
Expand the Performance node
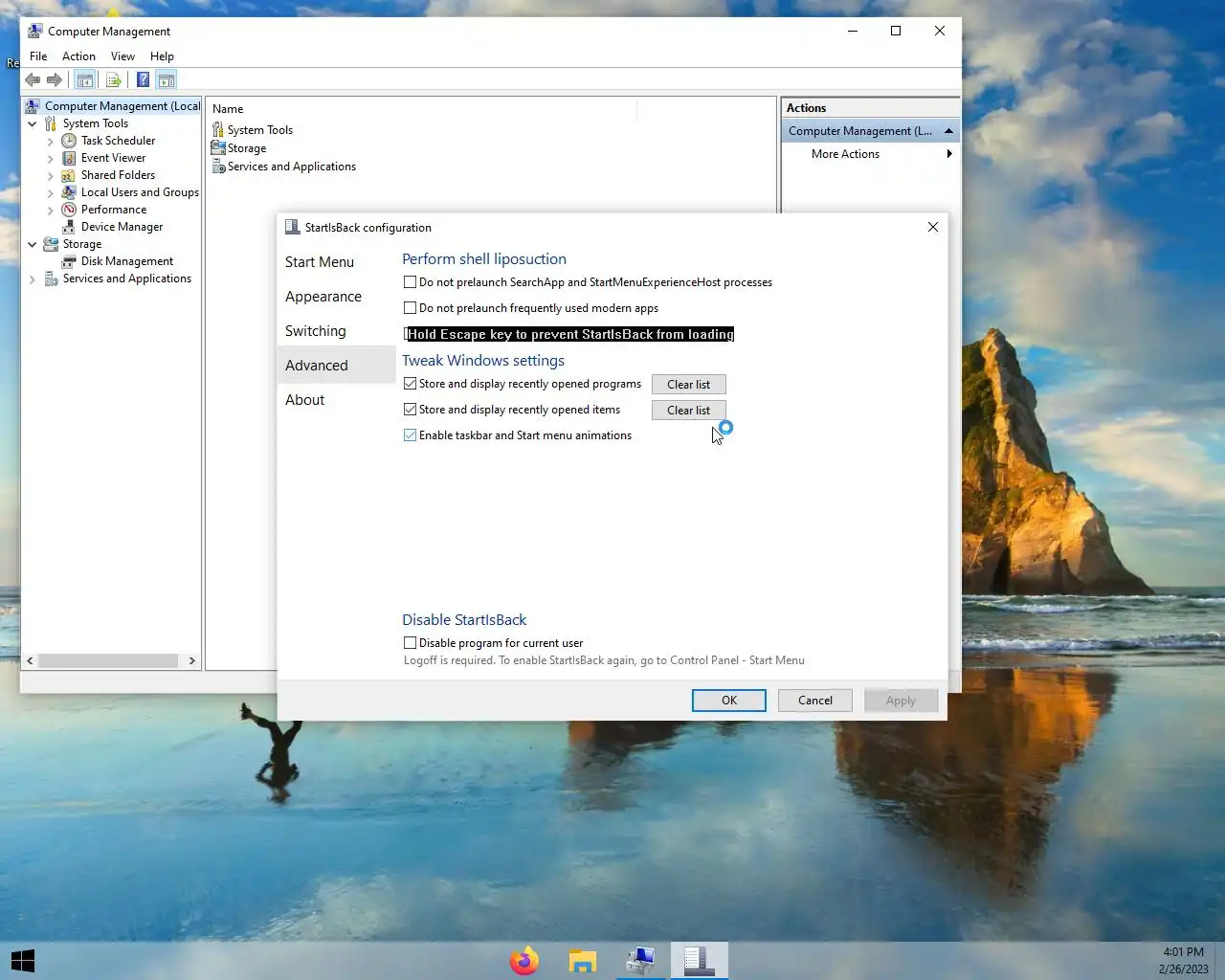coord(51,210)
